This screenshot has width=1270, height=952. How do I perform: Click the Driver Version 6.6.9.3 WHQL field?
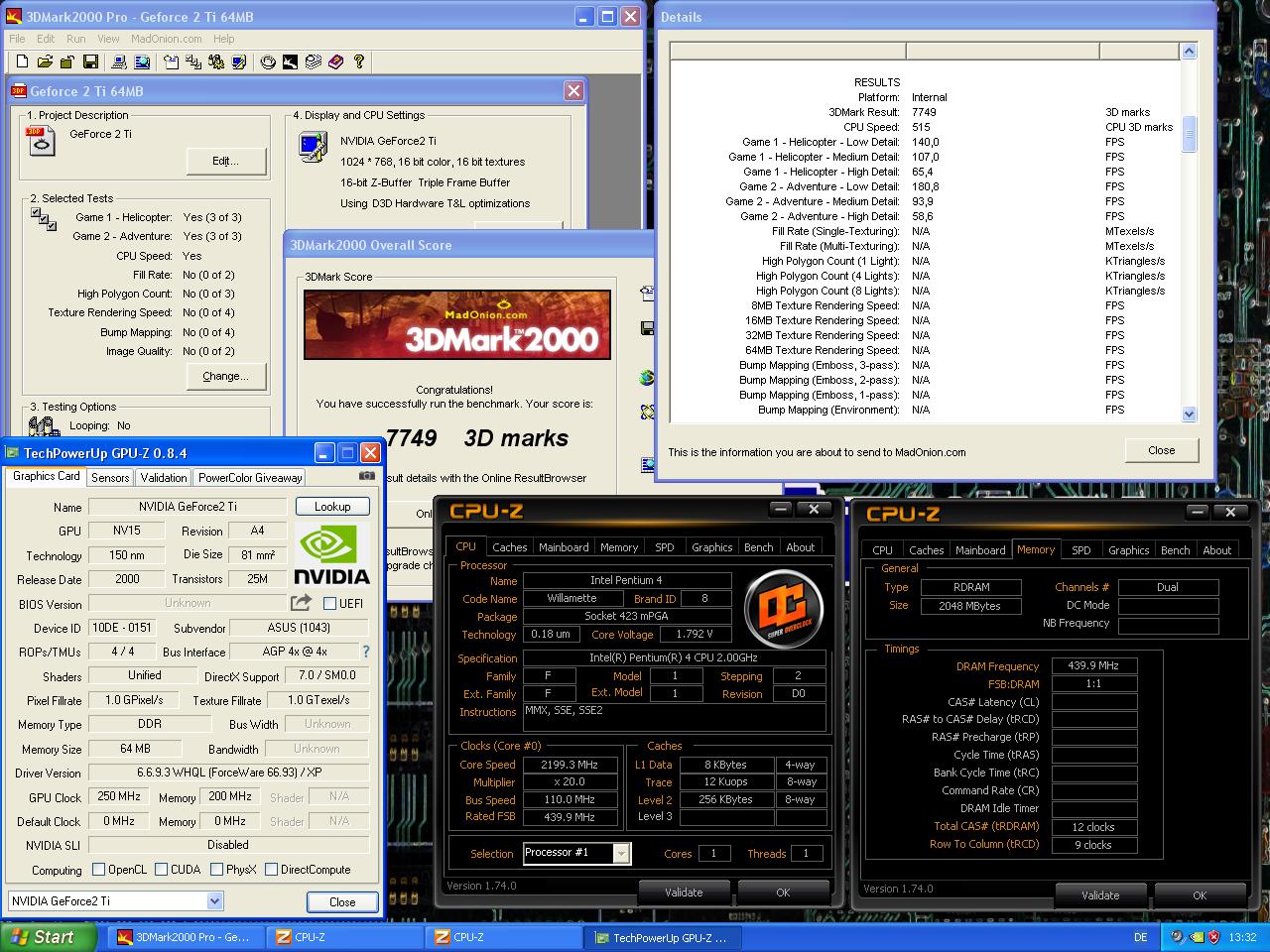[x=228, y=773]
